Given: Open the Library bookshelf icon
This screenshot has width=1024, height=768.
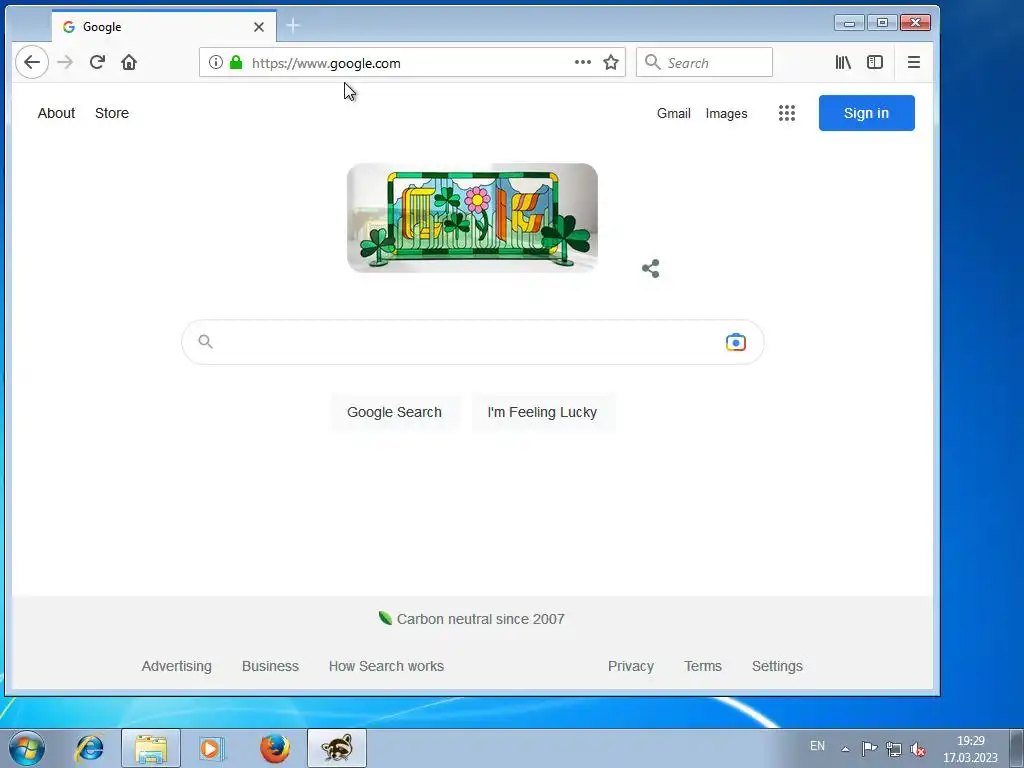Looking at the screenshot, I should [842, 62].
